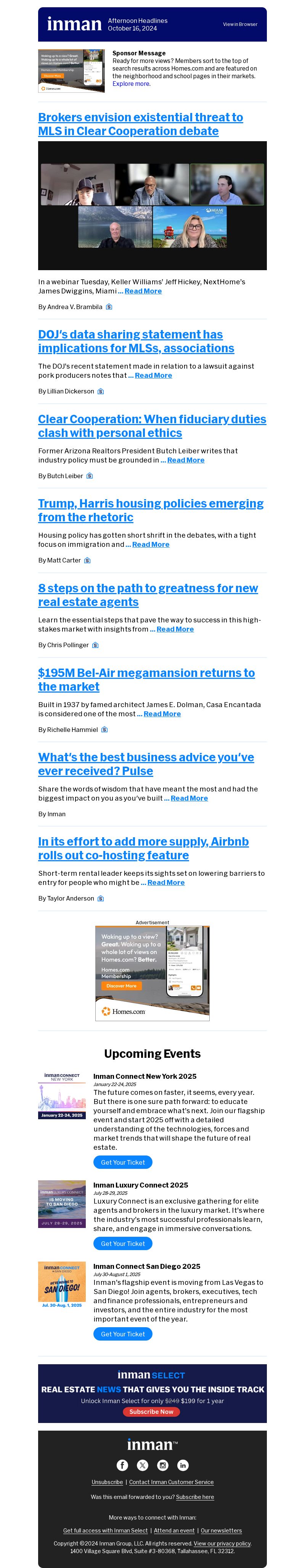The image size is (305, 1568).
Task: Open Brokers envision existential threat headline
Action: [x=140, y=124]
